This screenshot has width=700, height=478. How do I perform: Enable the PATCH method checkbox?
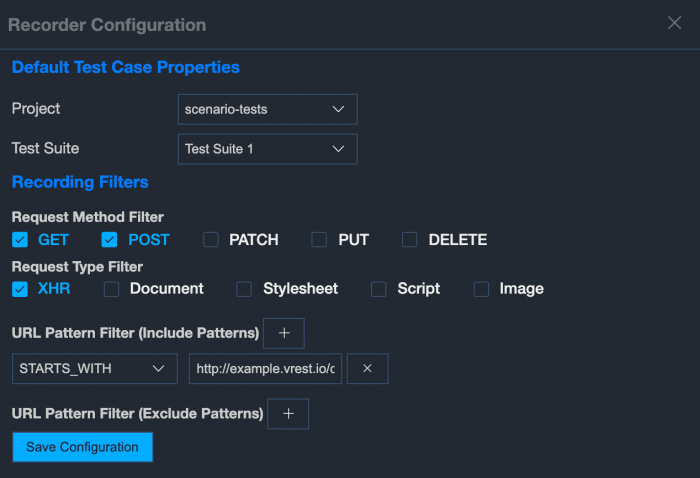coord(211,240)
